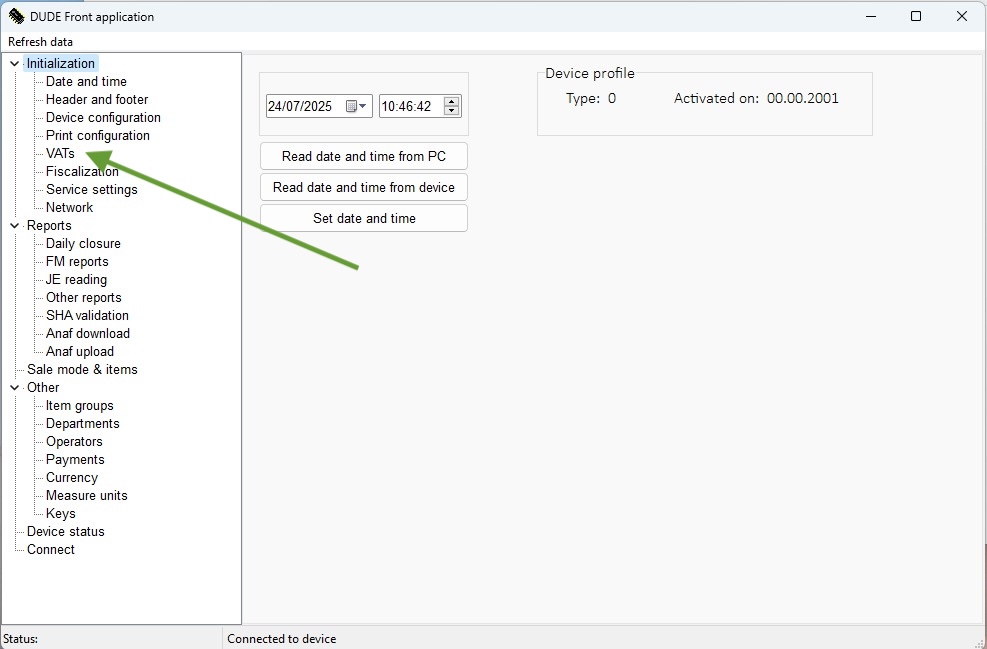Open the VATs tree item

pos(60,153)
